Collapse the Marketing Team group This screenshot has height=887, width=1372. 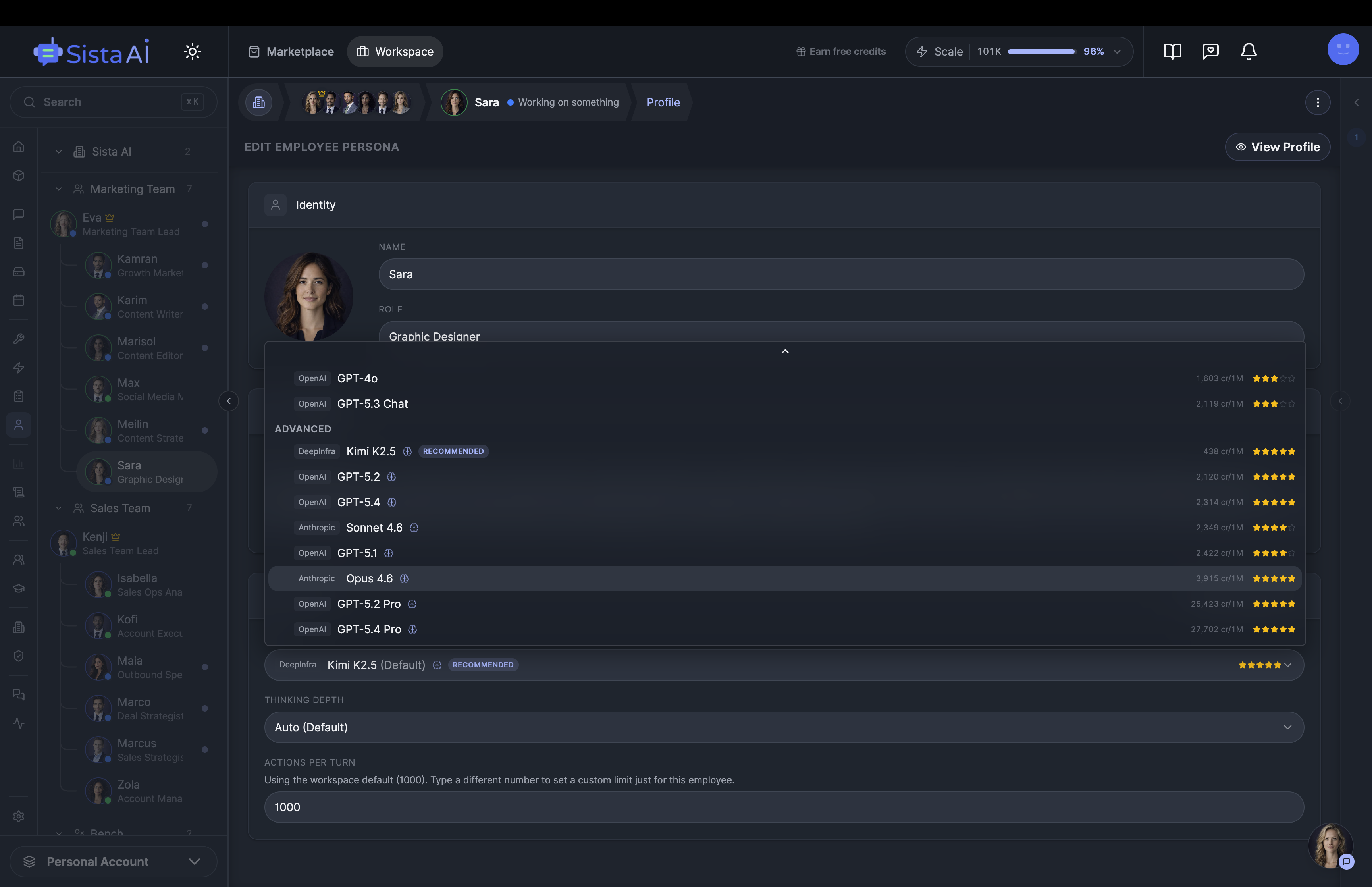point(58,189)
